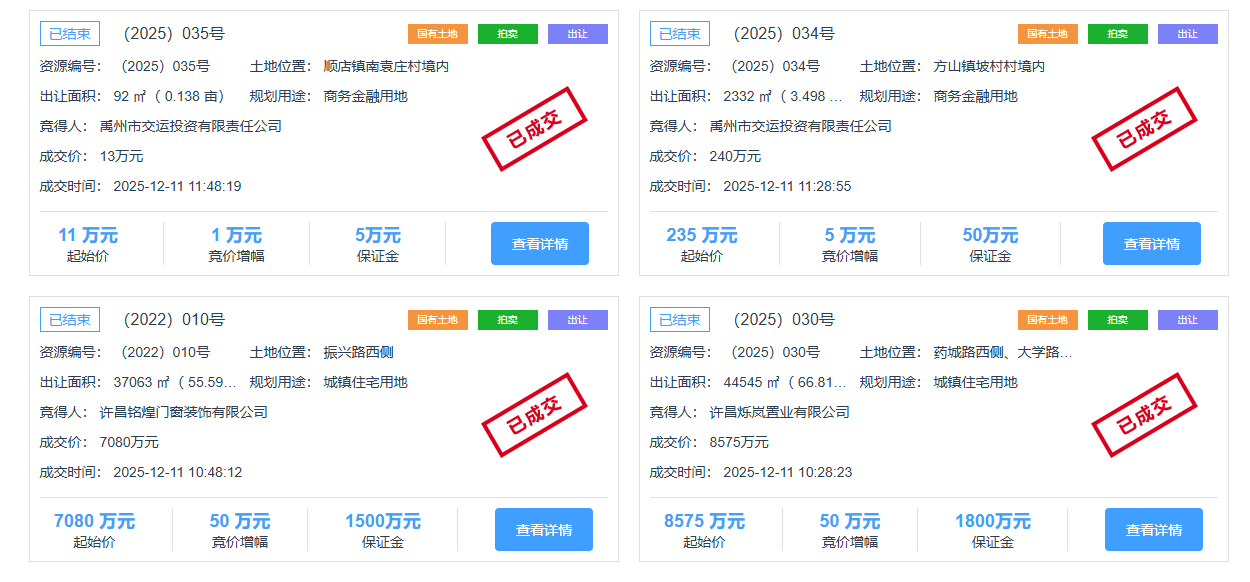
Task: Open details for listing (2025) 035号
Action: (539, 243)
